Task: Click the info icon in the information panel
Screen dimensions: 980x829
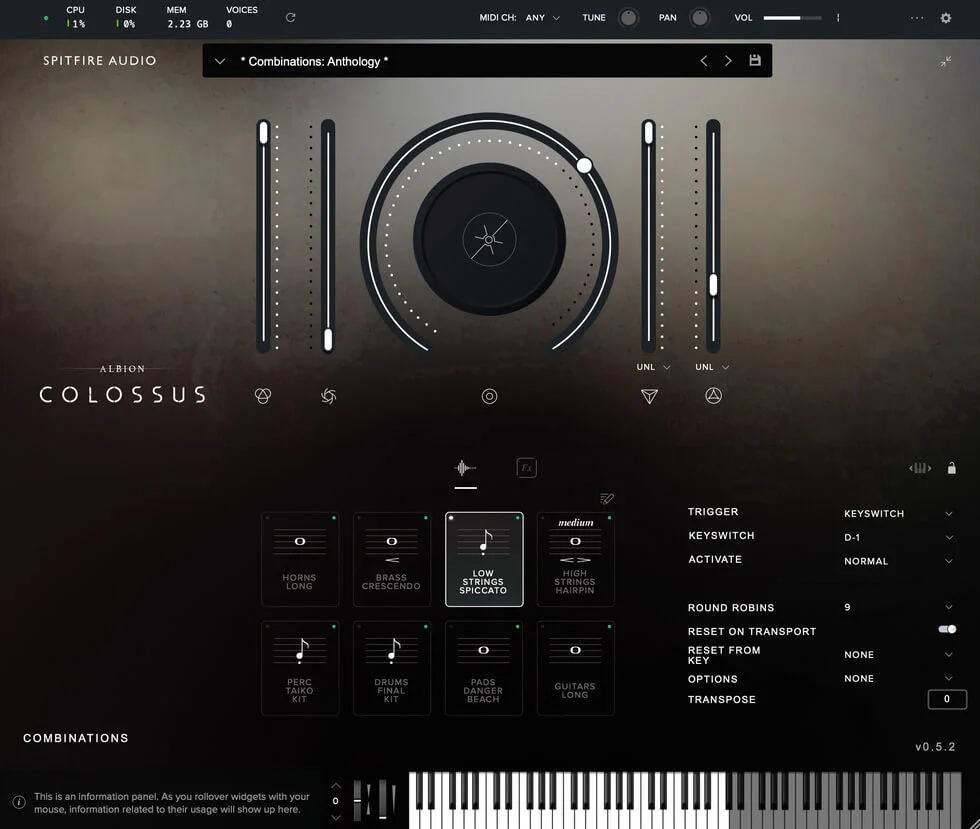Action: 19,802
